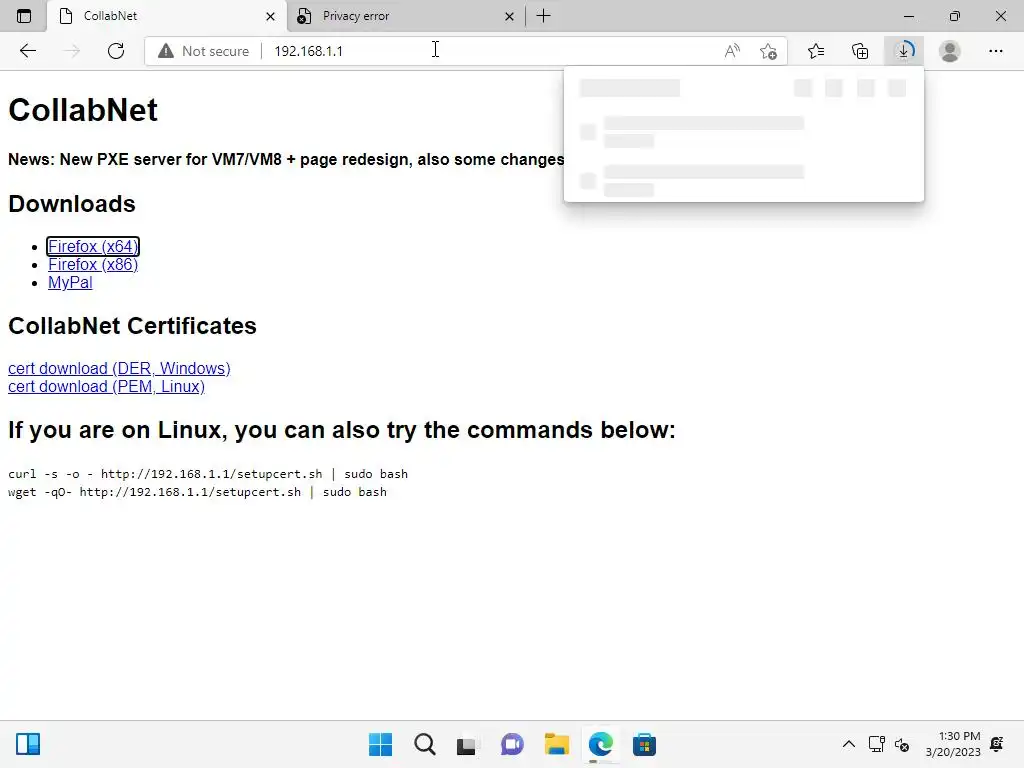This screenshot has height=768, width=1024.
Task: Minimize the Edge window
Action: [x=908, y=16]
